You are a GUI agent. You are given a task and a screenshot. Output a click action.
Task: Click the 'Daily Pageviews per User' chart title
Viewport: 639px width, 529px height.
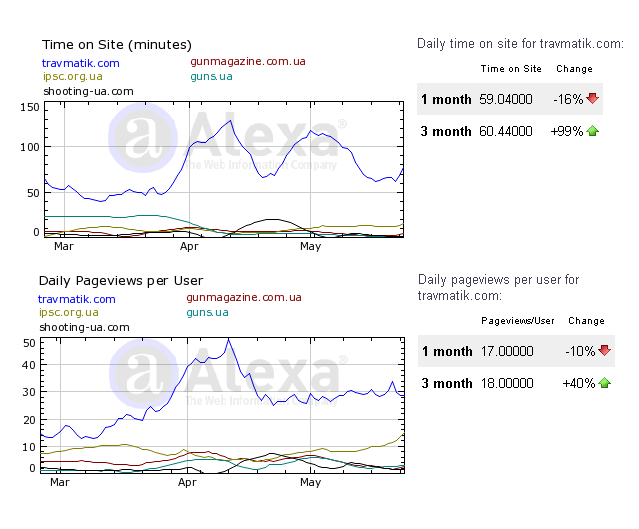click(x=121, y=281)
